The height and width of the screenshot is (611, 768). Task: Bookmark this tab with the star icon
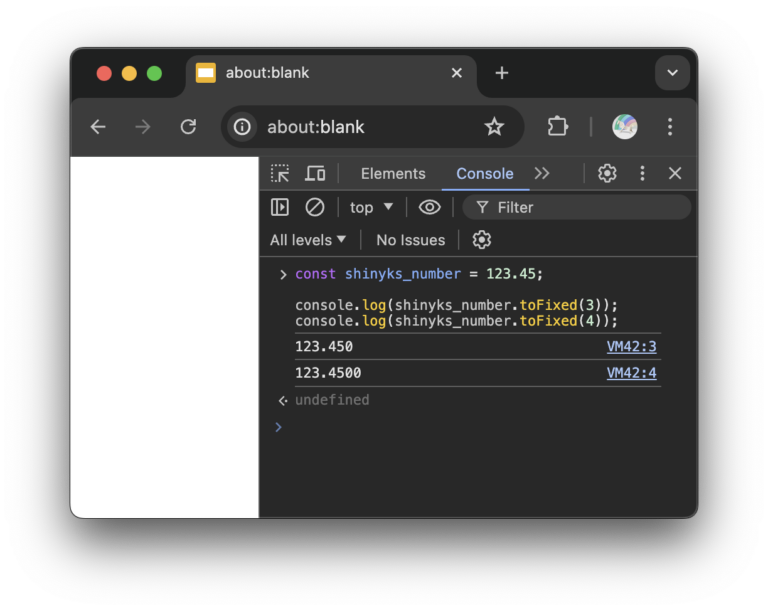click(494, 127)
